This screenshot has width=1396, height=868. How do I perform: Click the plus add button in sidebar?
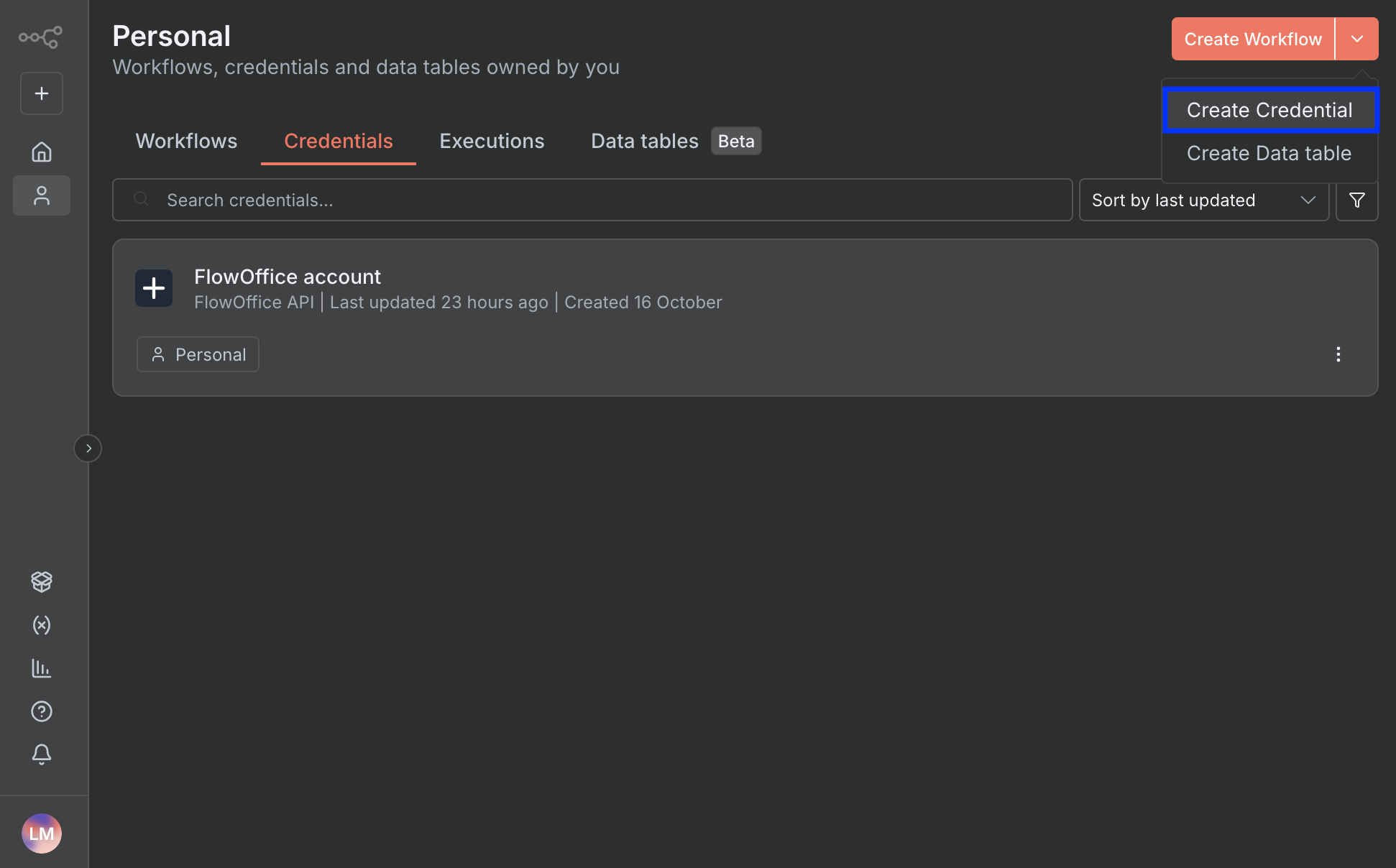42,93
